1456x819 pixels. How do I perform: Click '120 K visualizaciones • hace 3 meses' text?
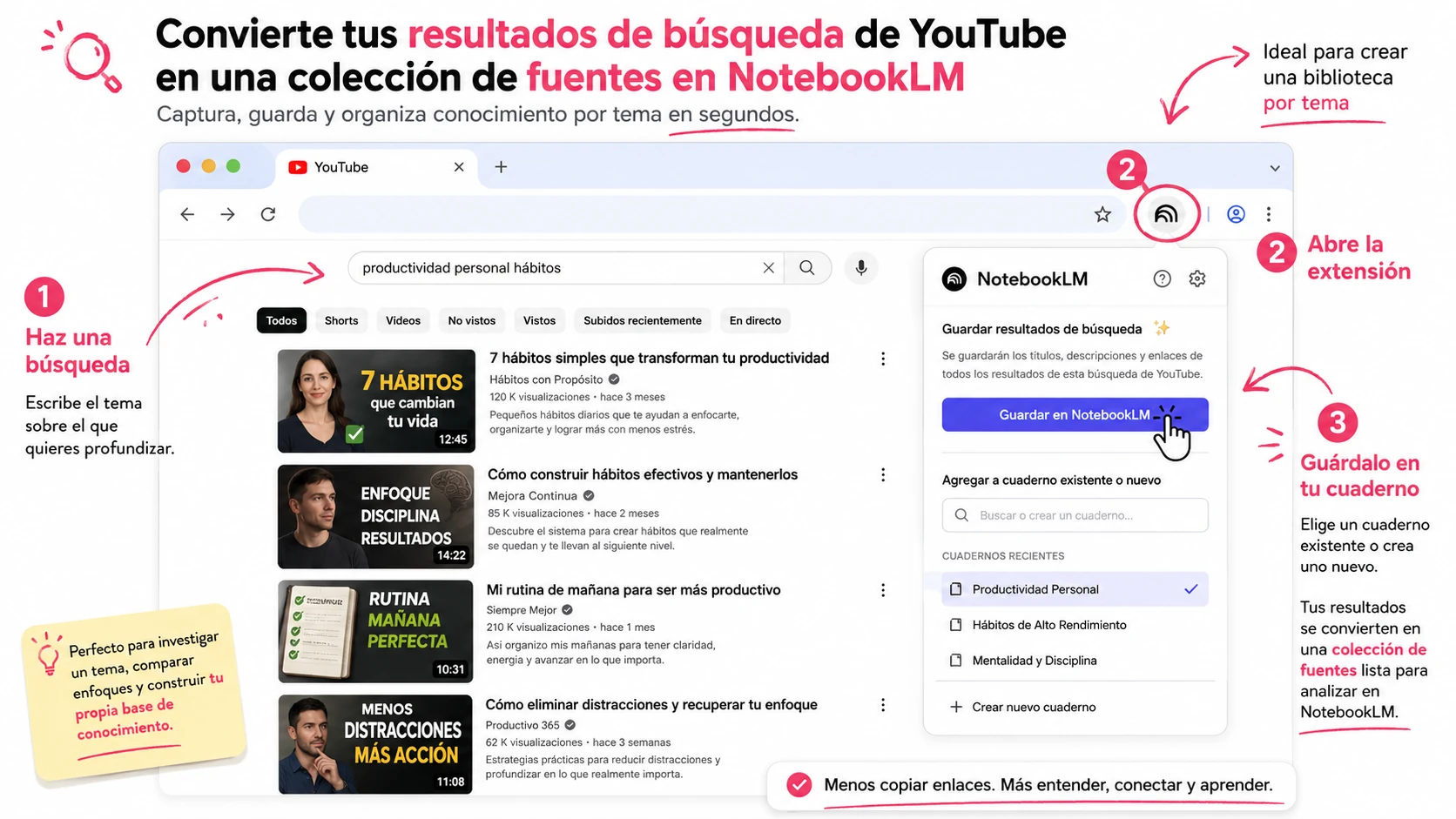(577, 397)
